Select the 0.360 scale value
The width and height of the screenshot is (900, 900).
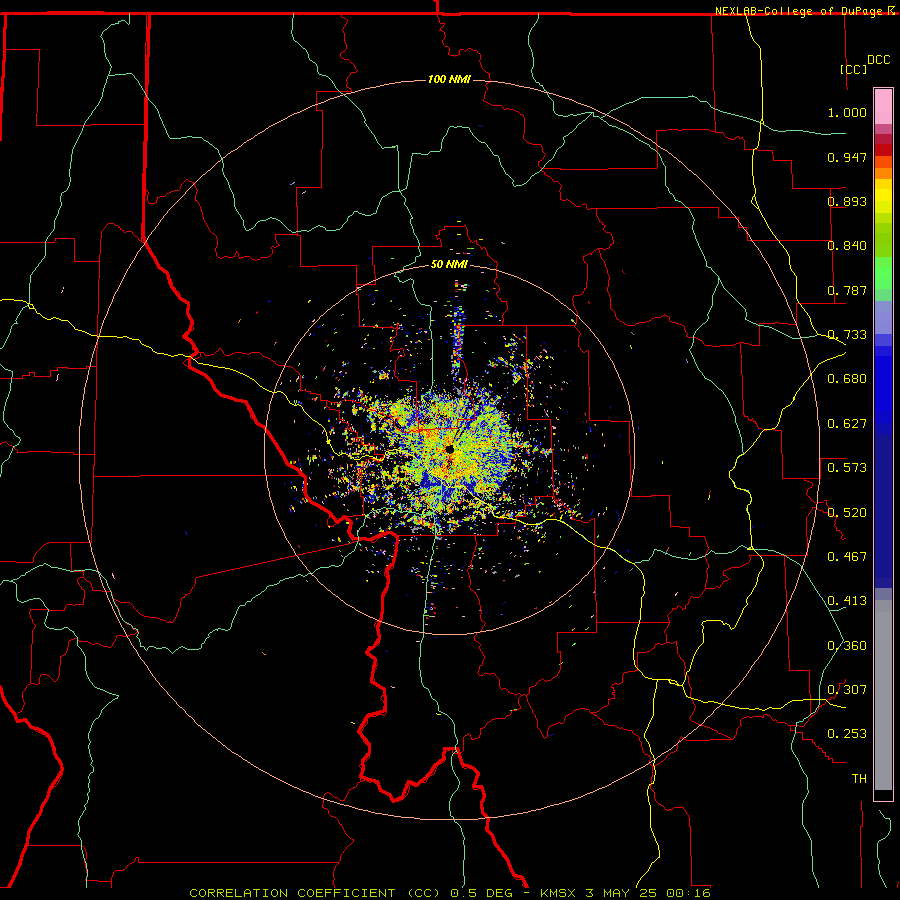point(847,646)
